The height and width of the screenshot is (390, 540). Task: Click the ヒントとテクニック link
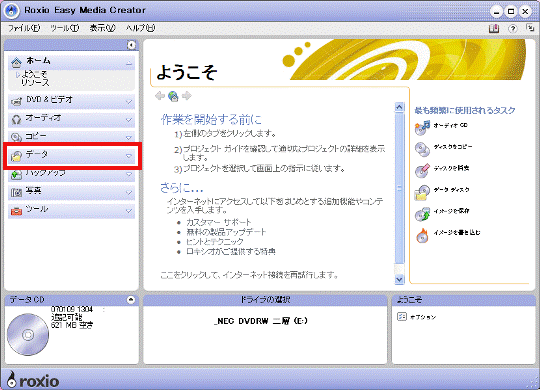coord(215,242)
